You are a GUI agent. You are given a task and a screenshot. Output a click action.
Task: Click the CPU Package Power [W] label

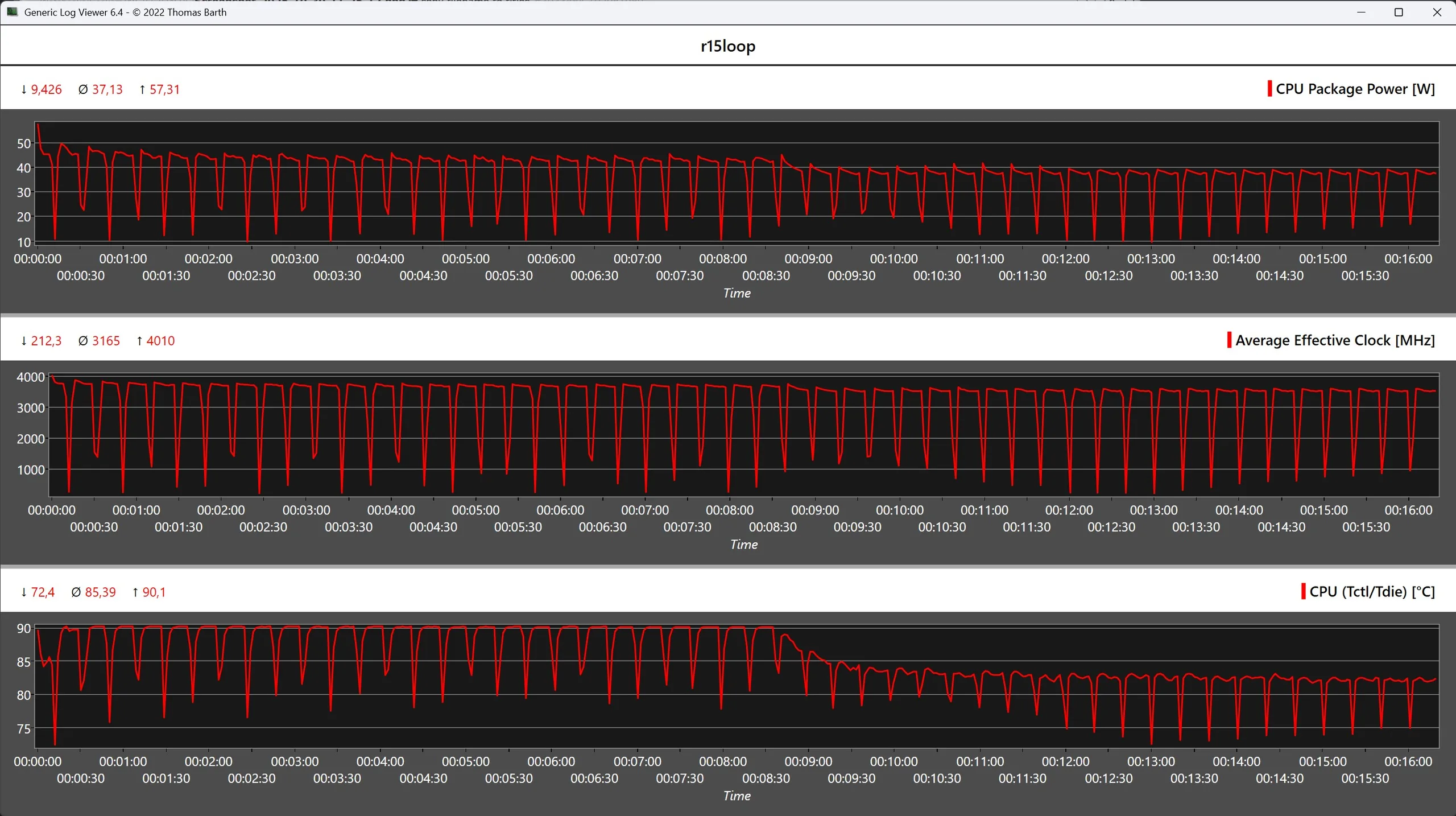click(x=1355, y=89)
